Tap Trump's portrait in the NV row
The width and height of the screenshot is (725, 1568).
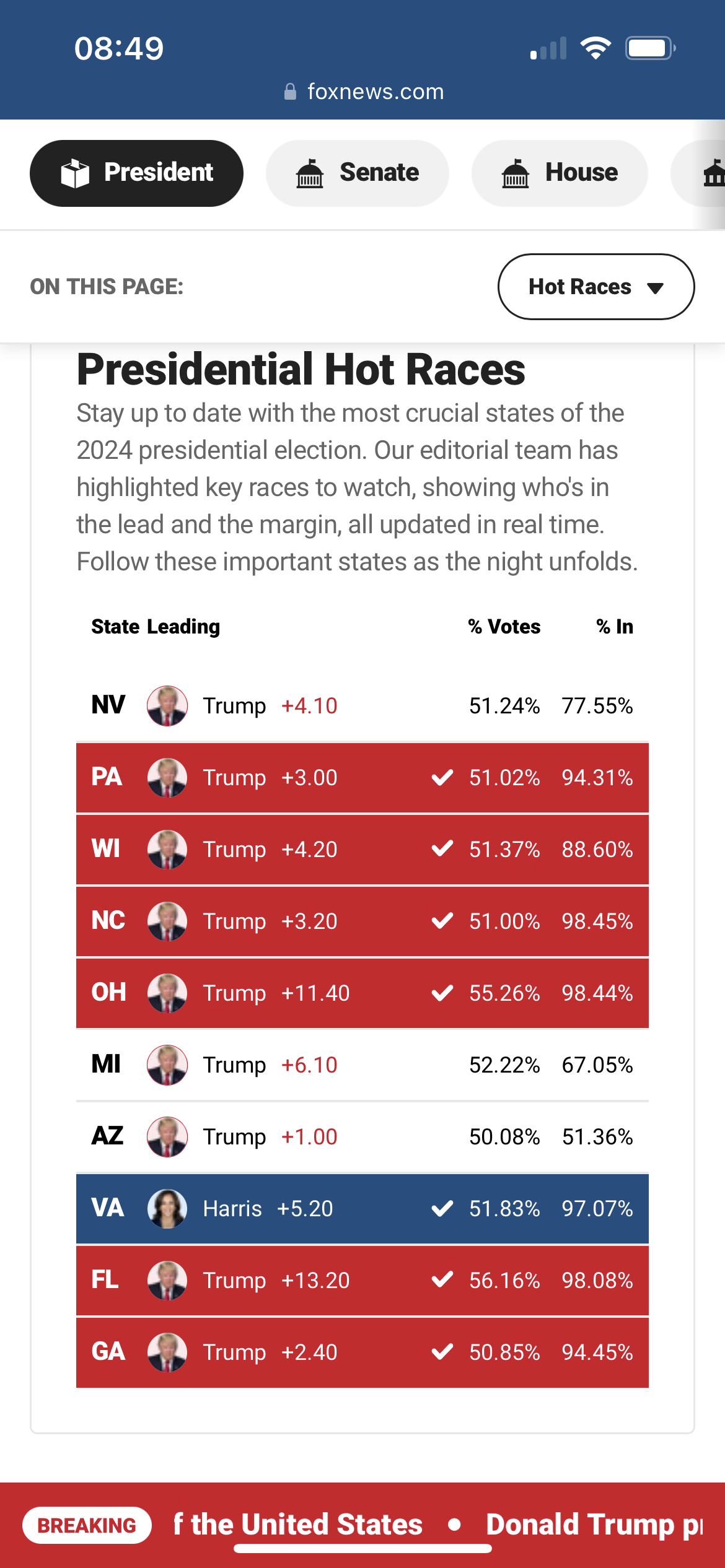167,706
